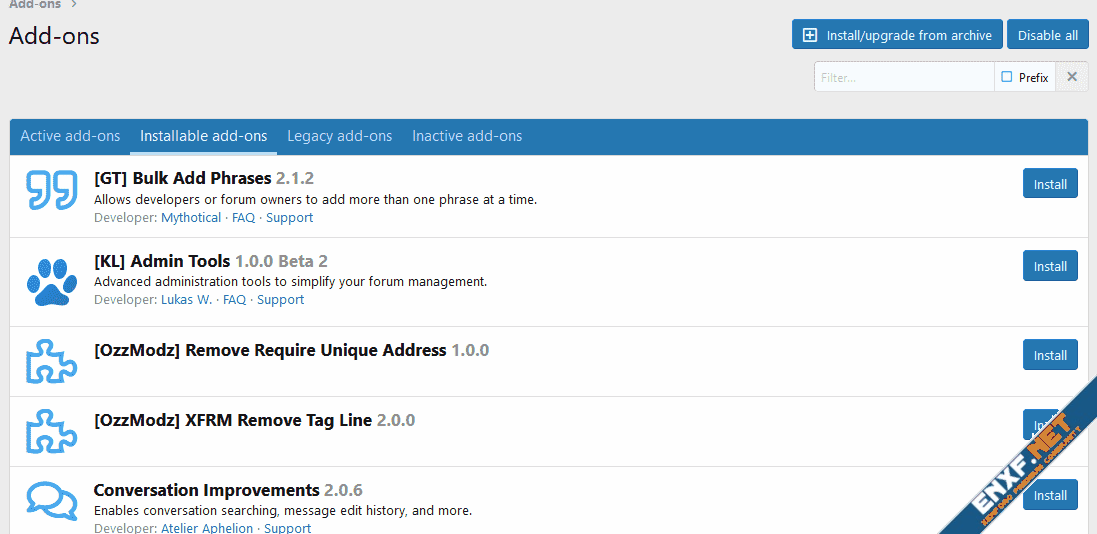1097x534 pixels.
Task: Open the Legacy add-ons tab
Action: (339, 136)
